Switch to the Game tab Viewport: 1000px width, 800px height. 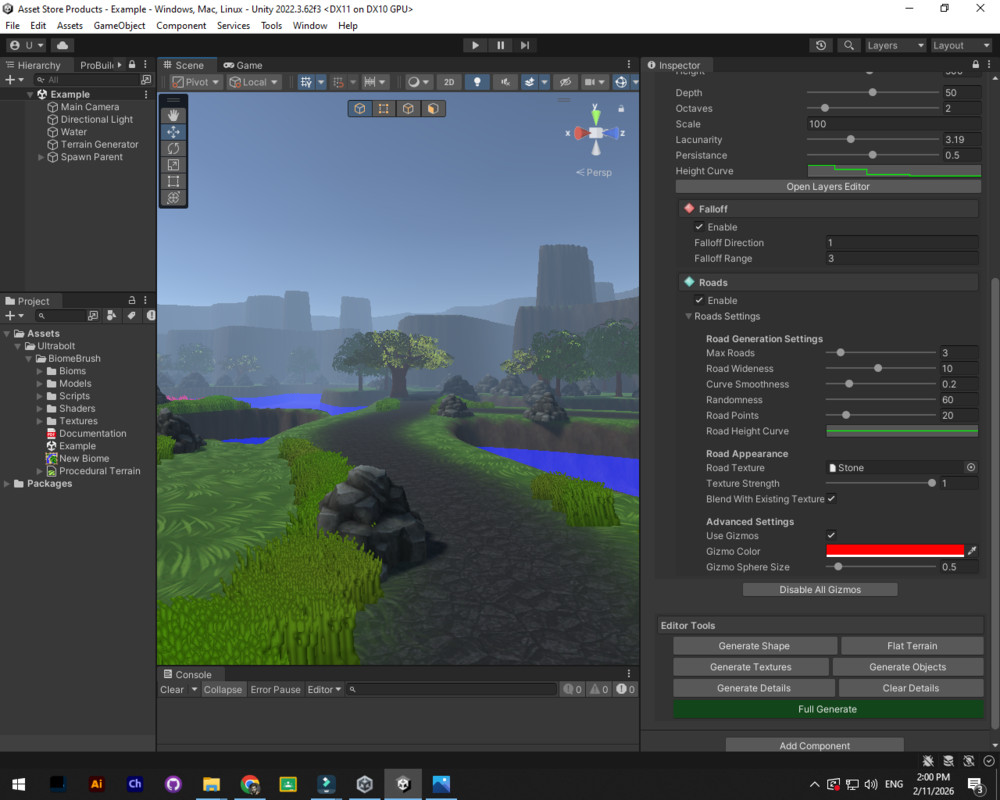243,65
